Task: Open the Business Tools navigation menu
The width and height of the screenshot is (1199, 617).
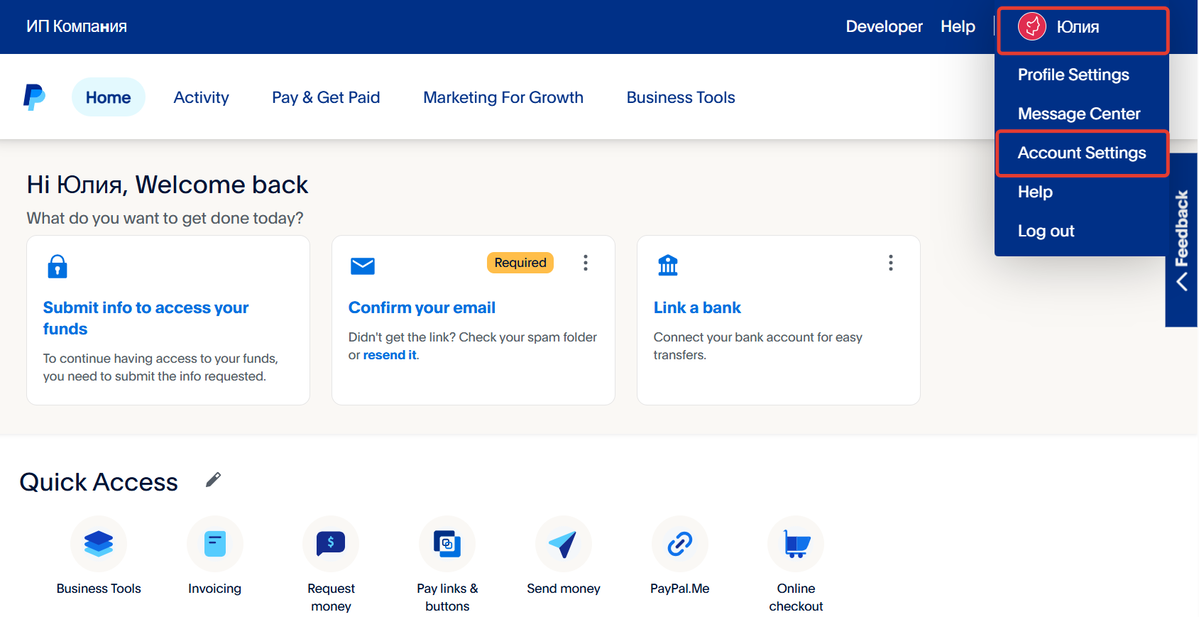Action: pos(681,97)
